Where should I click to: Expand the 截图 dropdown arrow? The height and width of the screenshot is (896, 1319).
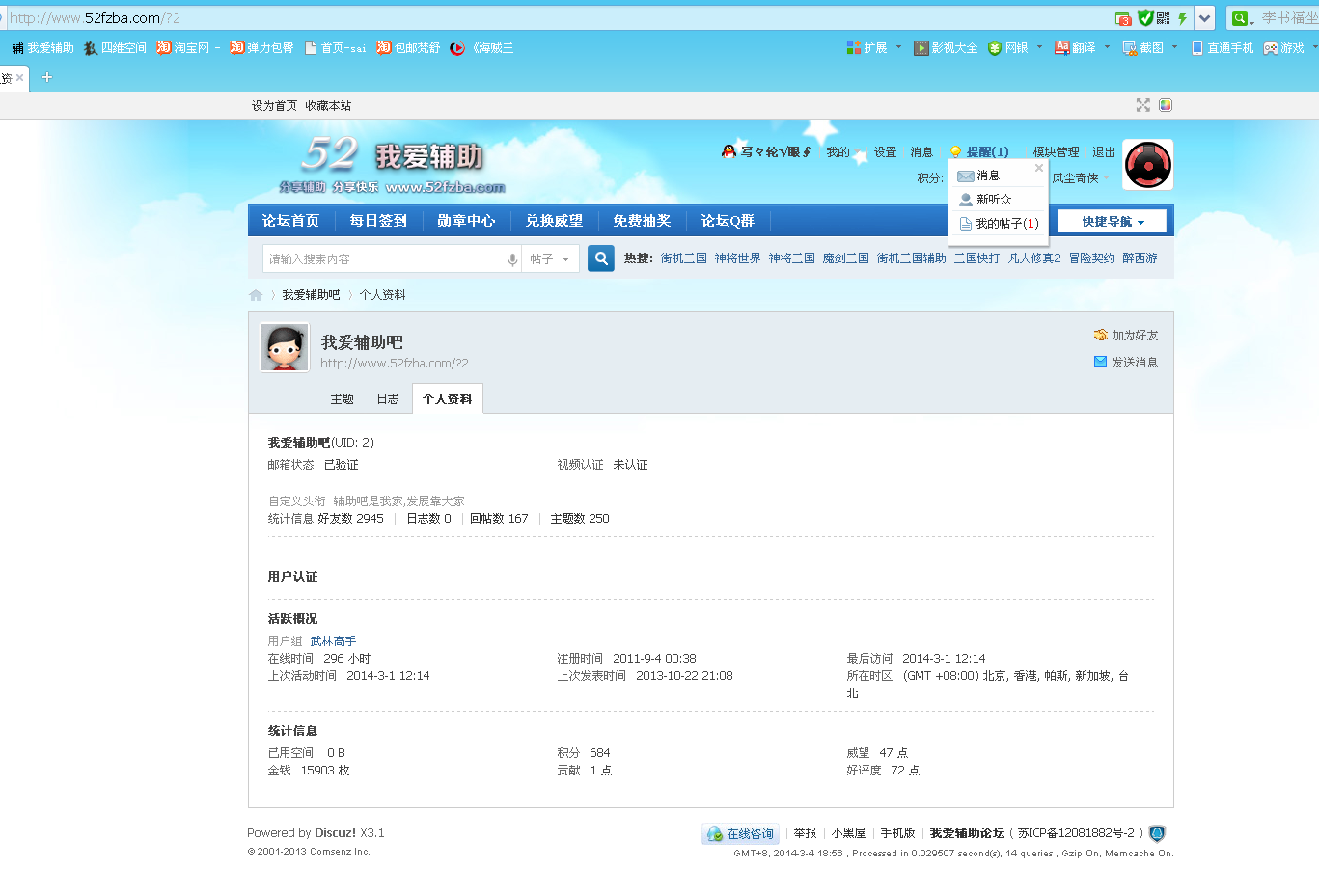tap(1174, 46)
